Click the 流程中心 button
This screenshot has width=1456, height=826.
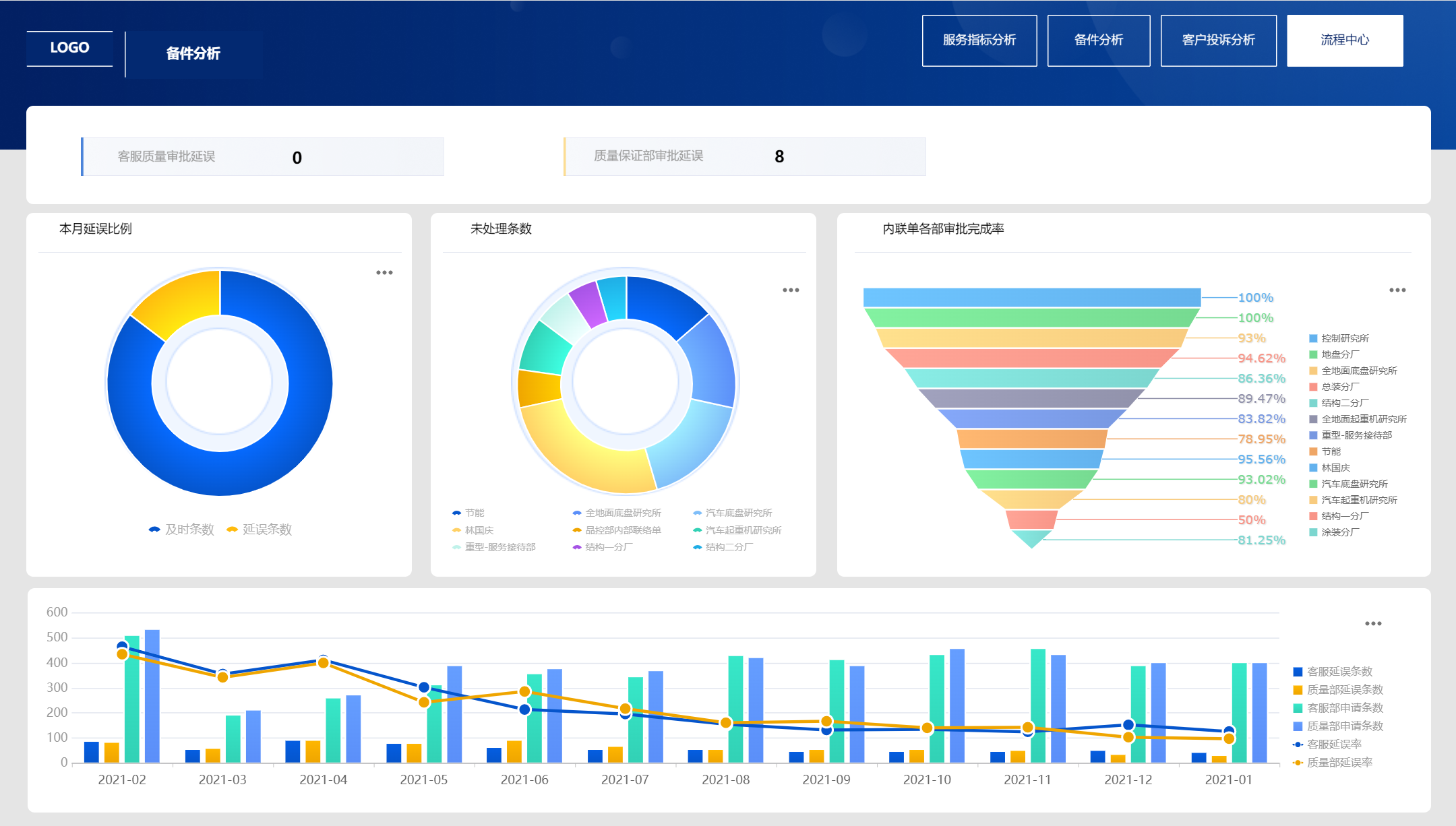1345,40
